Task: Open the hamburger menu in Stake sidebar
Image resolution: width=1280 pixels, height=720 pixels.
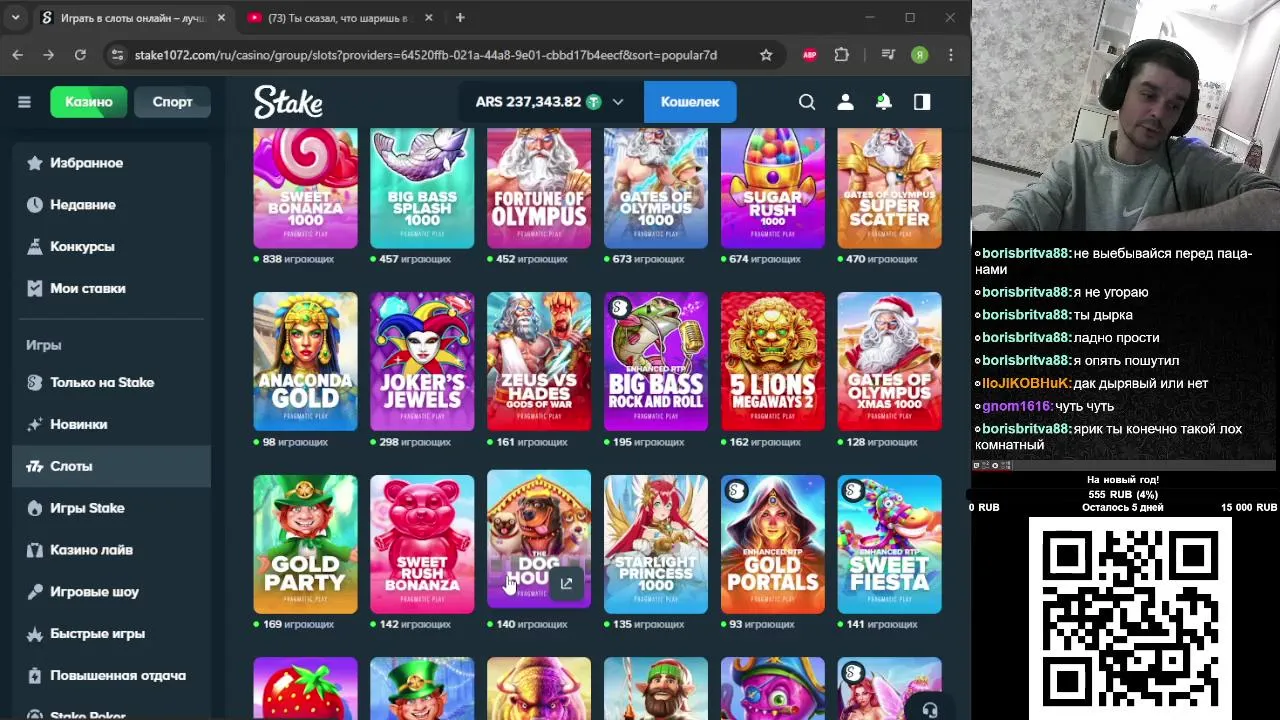Action: pos(24,102)
